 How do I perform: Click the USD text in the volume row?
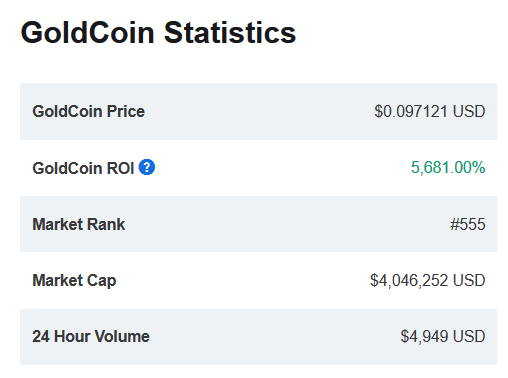coord(469,336)
